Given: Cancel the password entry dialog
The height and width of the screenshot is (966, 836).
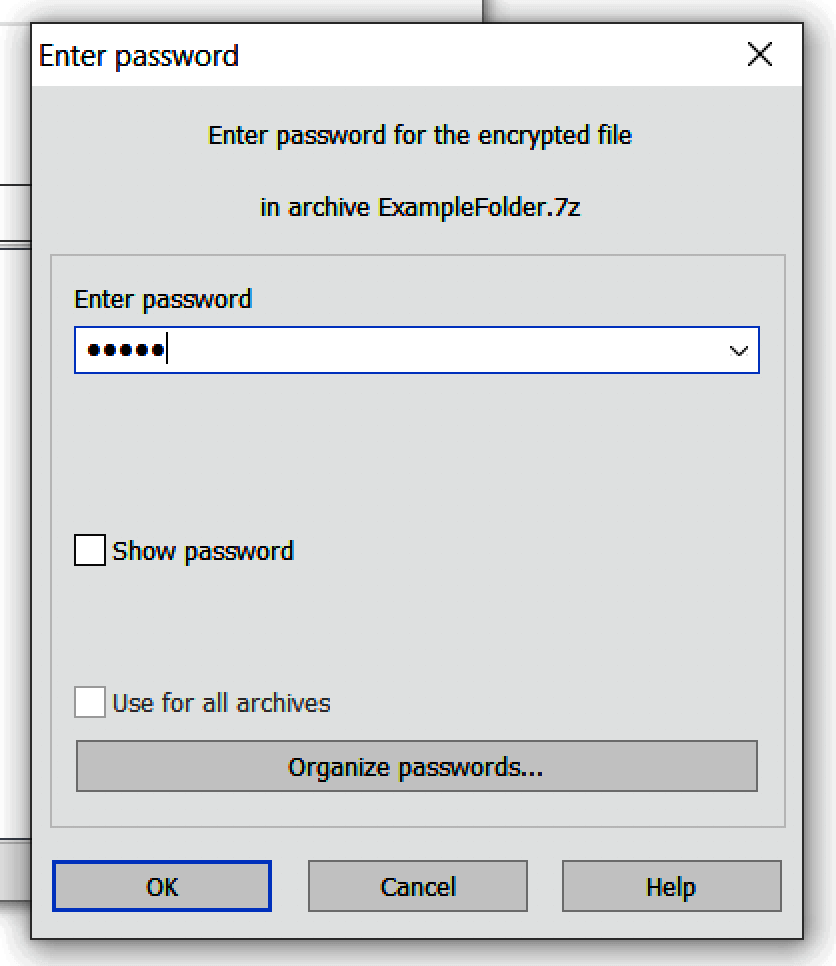Looking at the screenshot, I should click(x=417, y=886).
